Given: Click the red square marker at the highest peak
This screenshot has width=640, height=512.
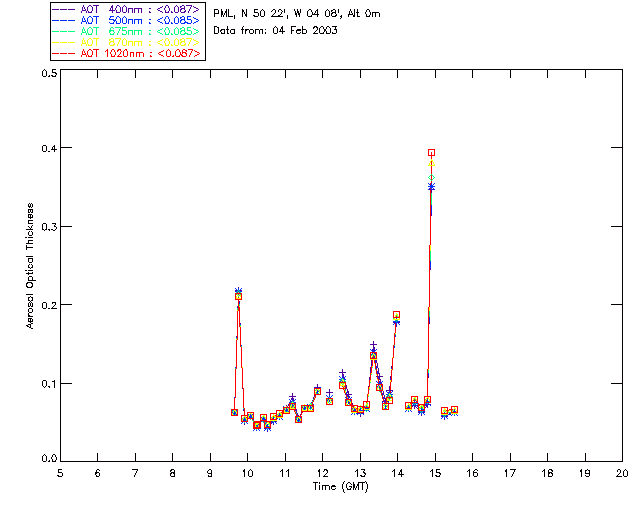Looking at the screenshot, I should click(431, 153).
